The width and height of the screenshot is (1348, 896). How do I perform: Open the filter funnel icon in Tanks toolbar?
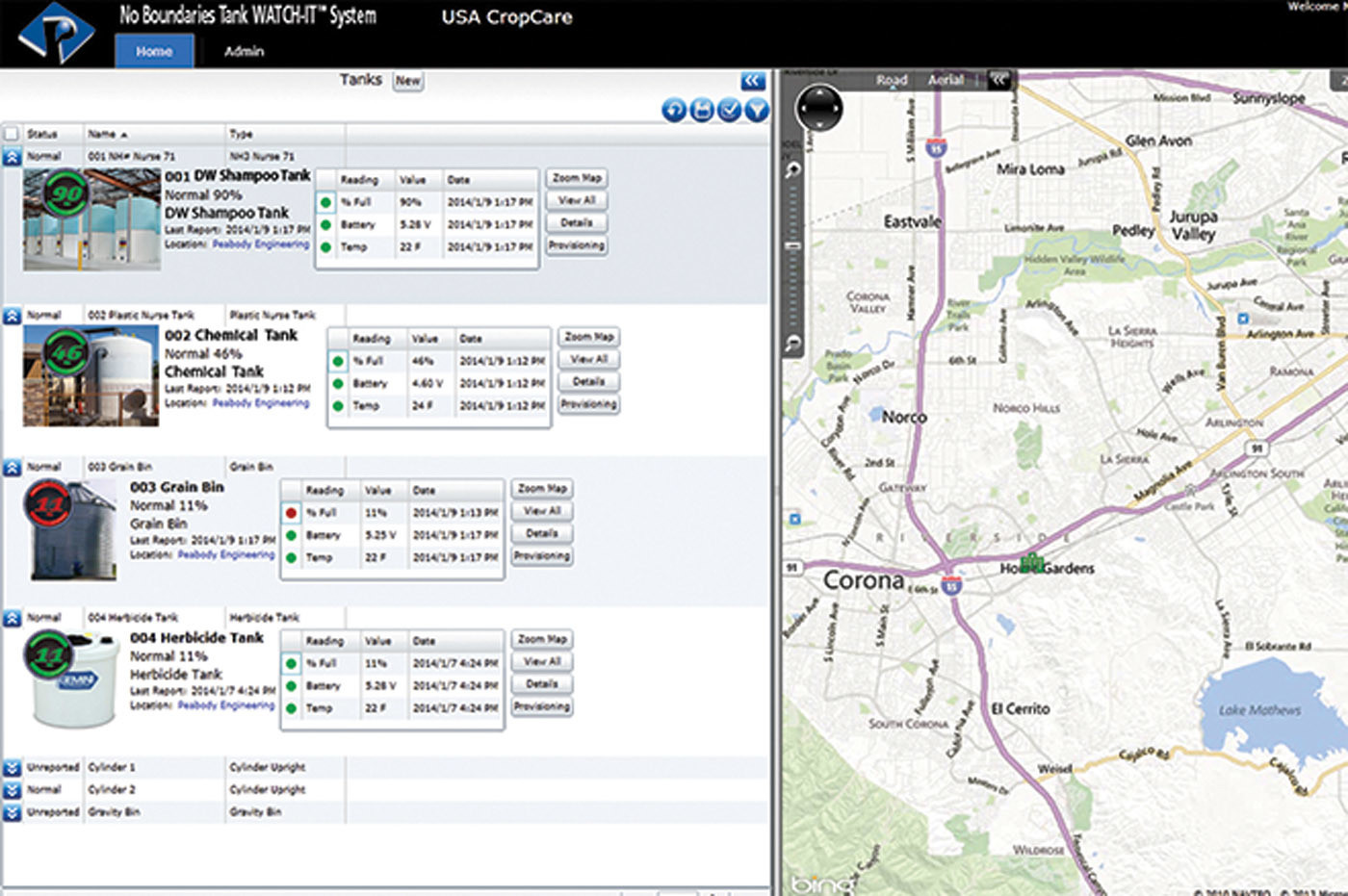pyautogui.click(x=758, y=110)
